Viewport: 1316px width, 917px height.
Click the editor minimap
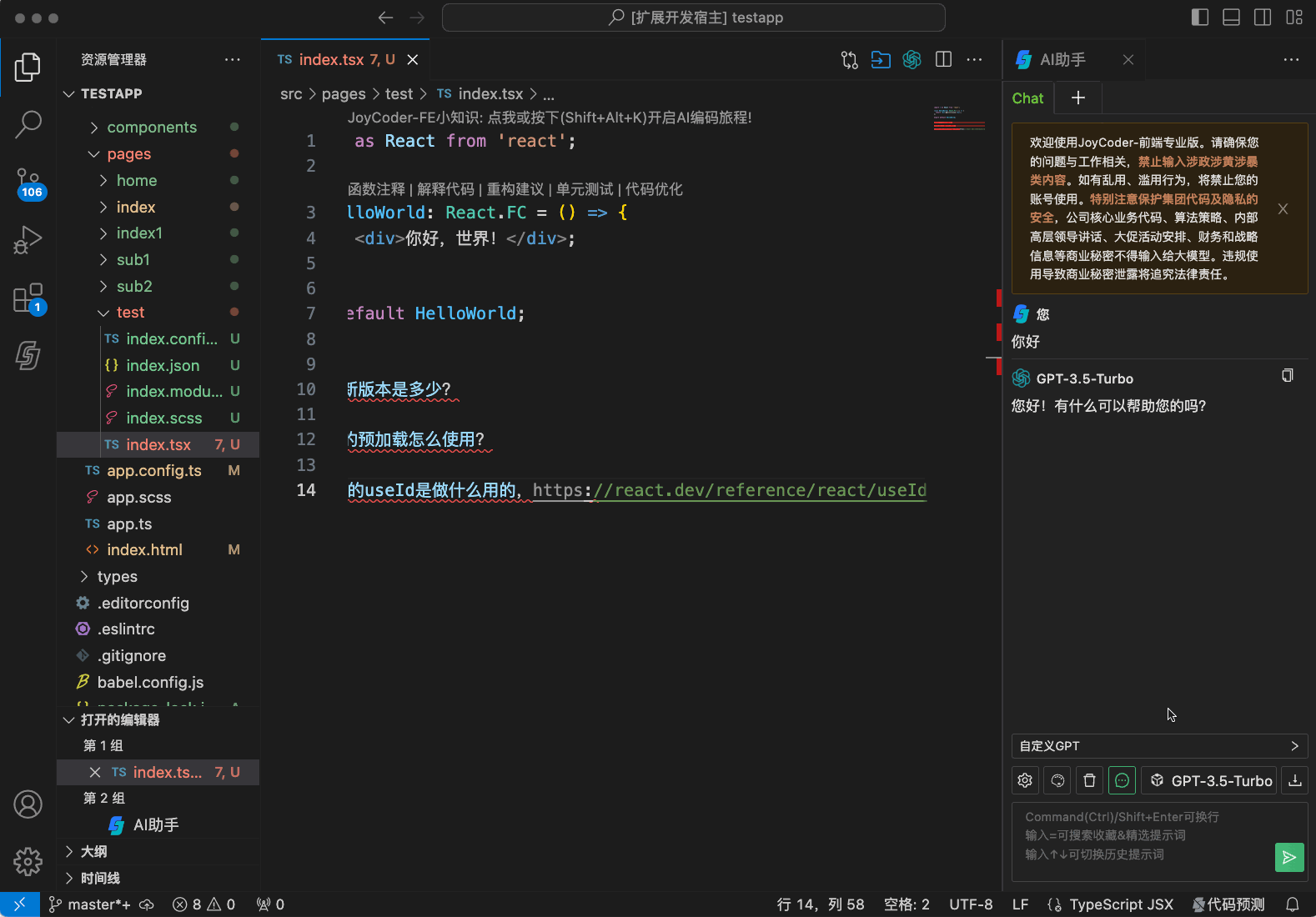point(959,118)
